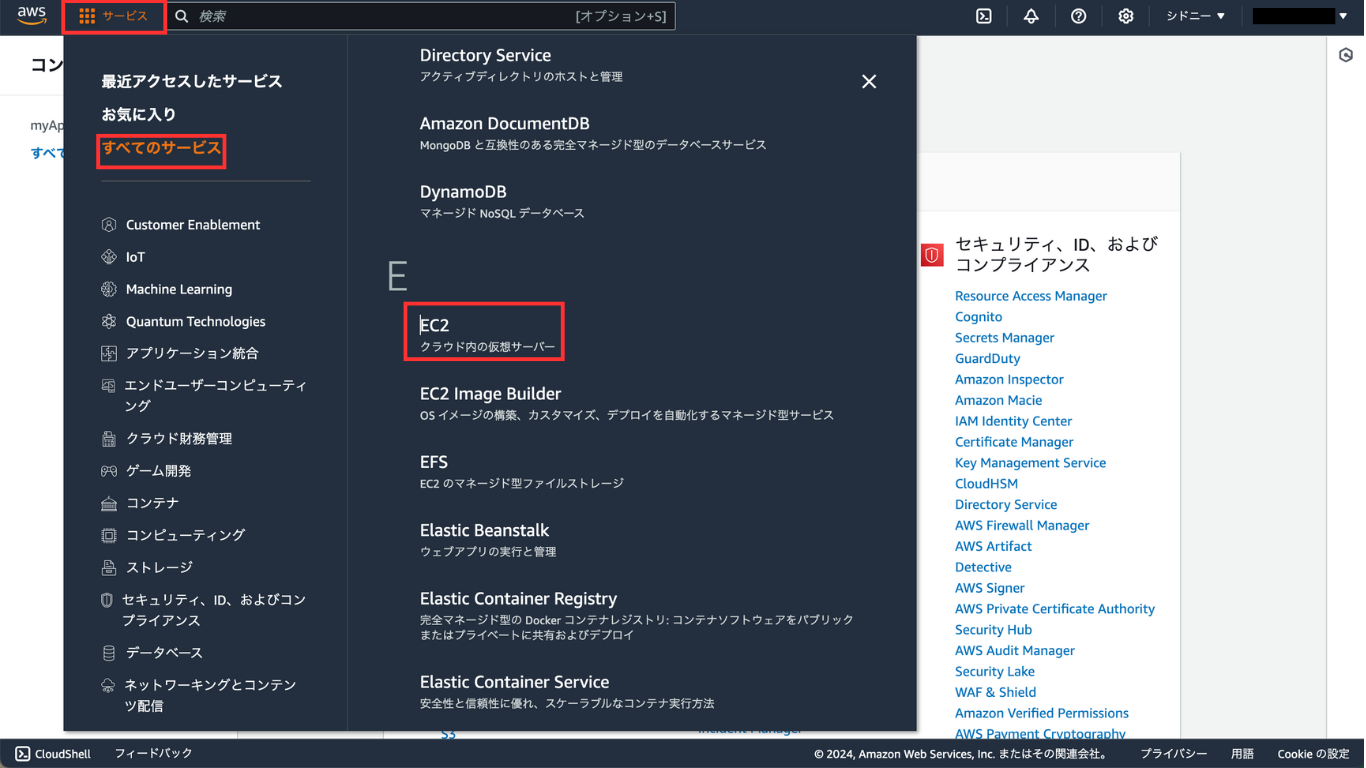Open the プライバシー footer link
This screenshot has height=768, width=1366.
coord(1173,754)
